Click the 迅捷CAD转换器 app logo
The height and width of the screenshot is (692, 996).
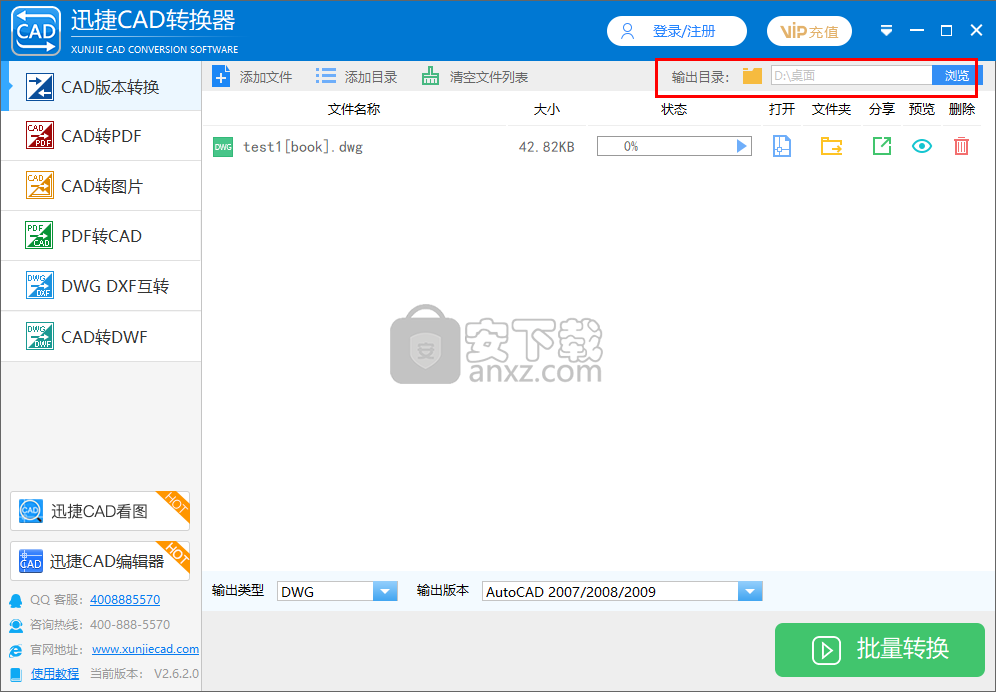point(36,31)
